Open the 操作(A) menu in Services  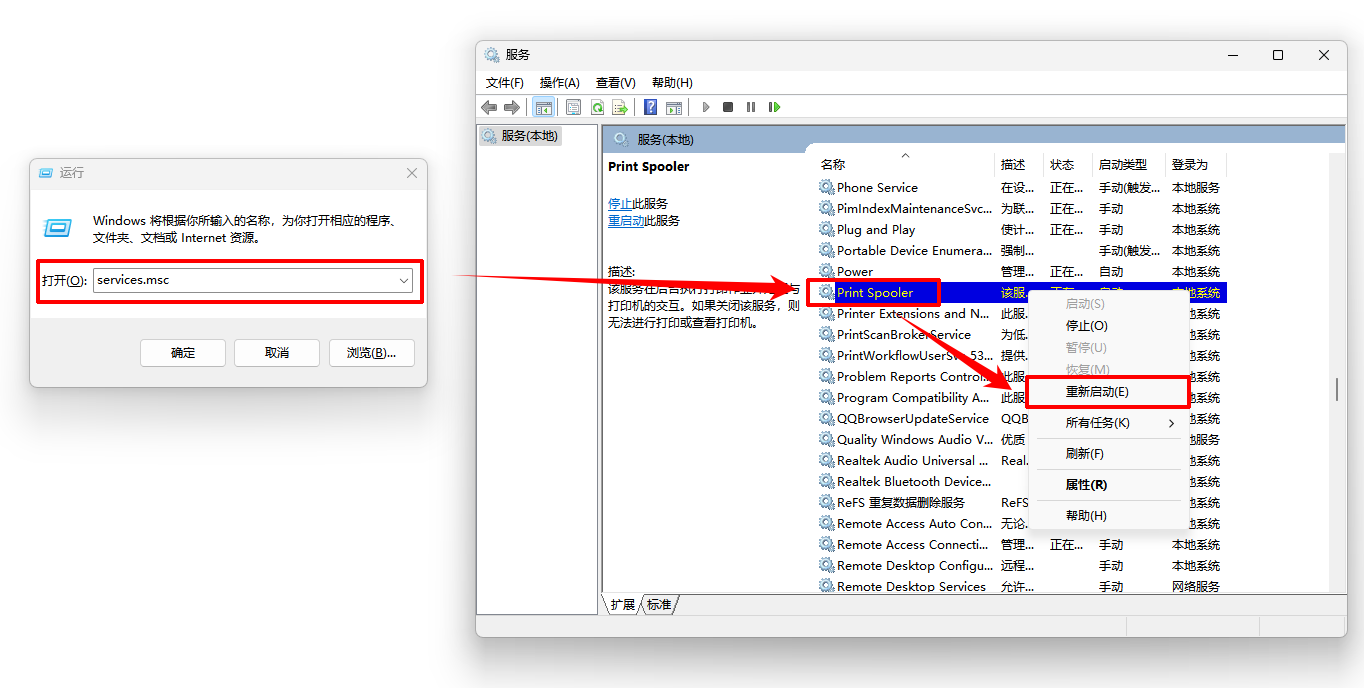560,83
